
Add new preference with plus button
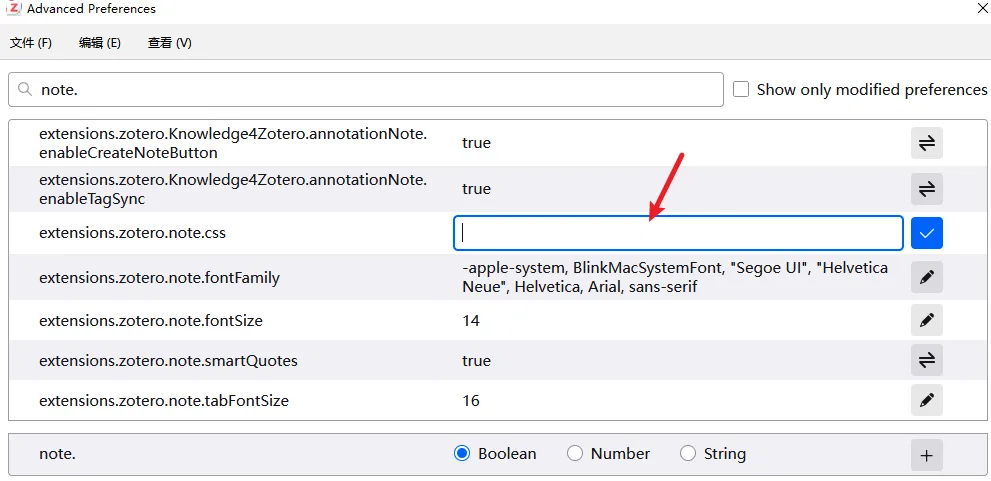tap(927, 455)
